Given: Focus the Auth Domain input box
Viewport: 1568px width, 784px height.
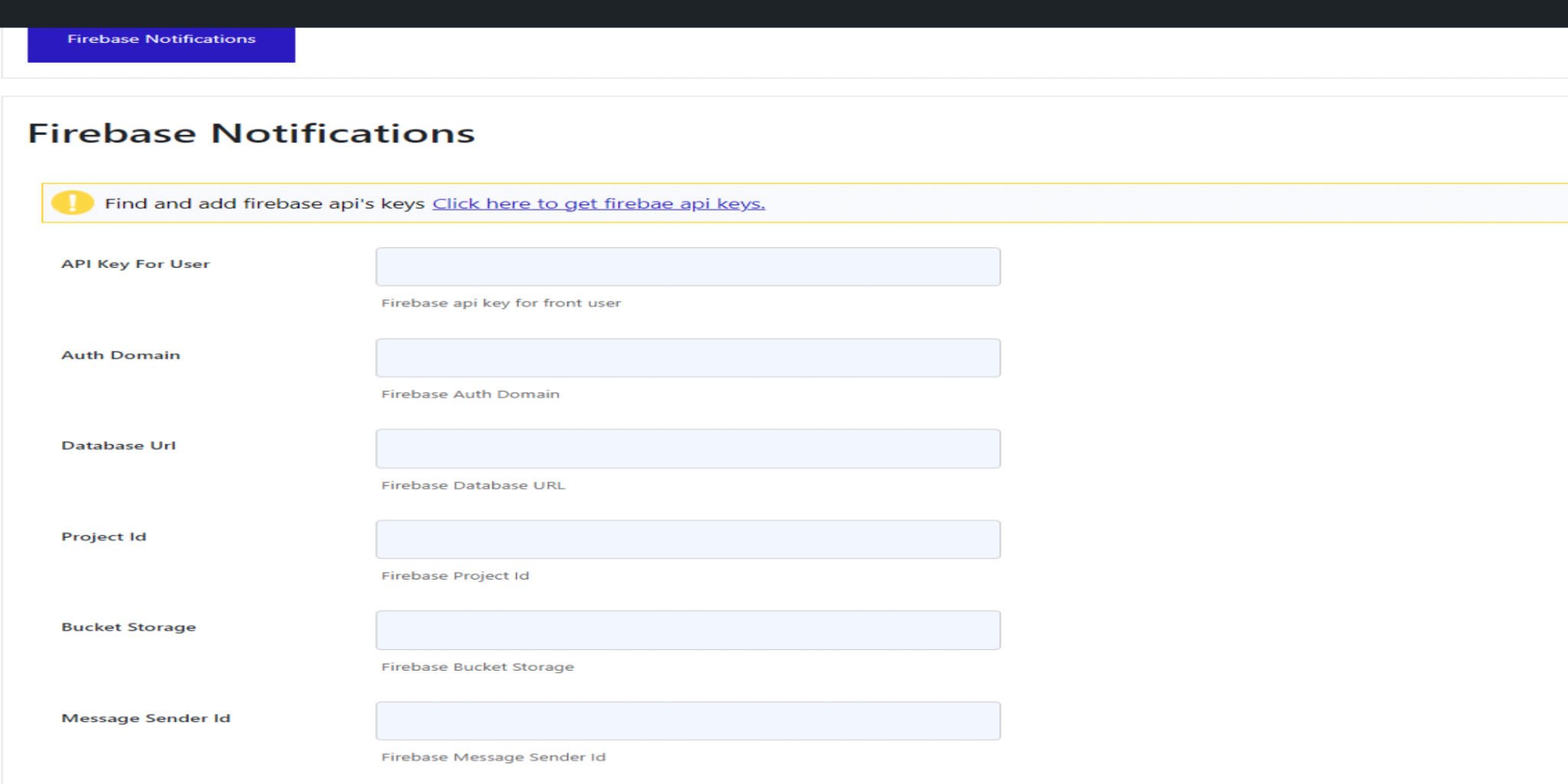Looking at the screenshot, I should point(688,357).
